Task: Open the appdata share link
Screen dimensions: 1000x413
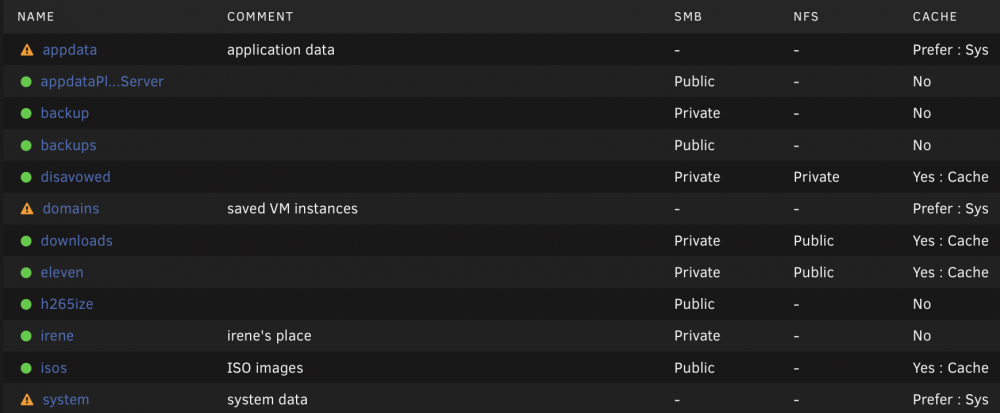Action: pos(70,50)
